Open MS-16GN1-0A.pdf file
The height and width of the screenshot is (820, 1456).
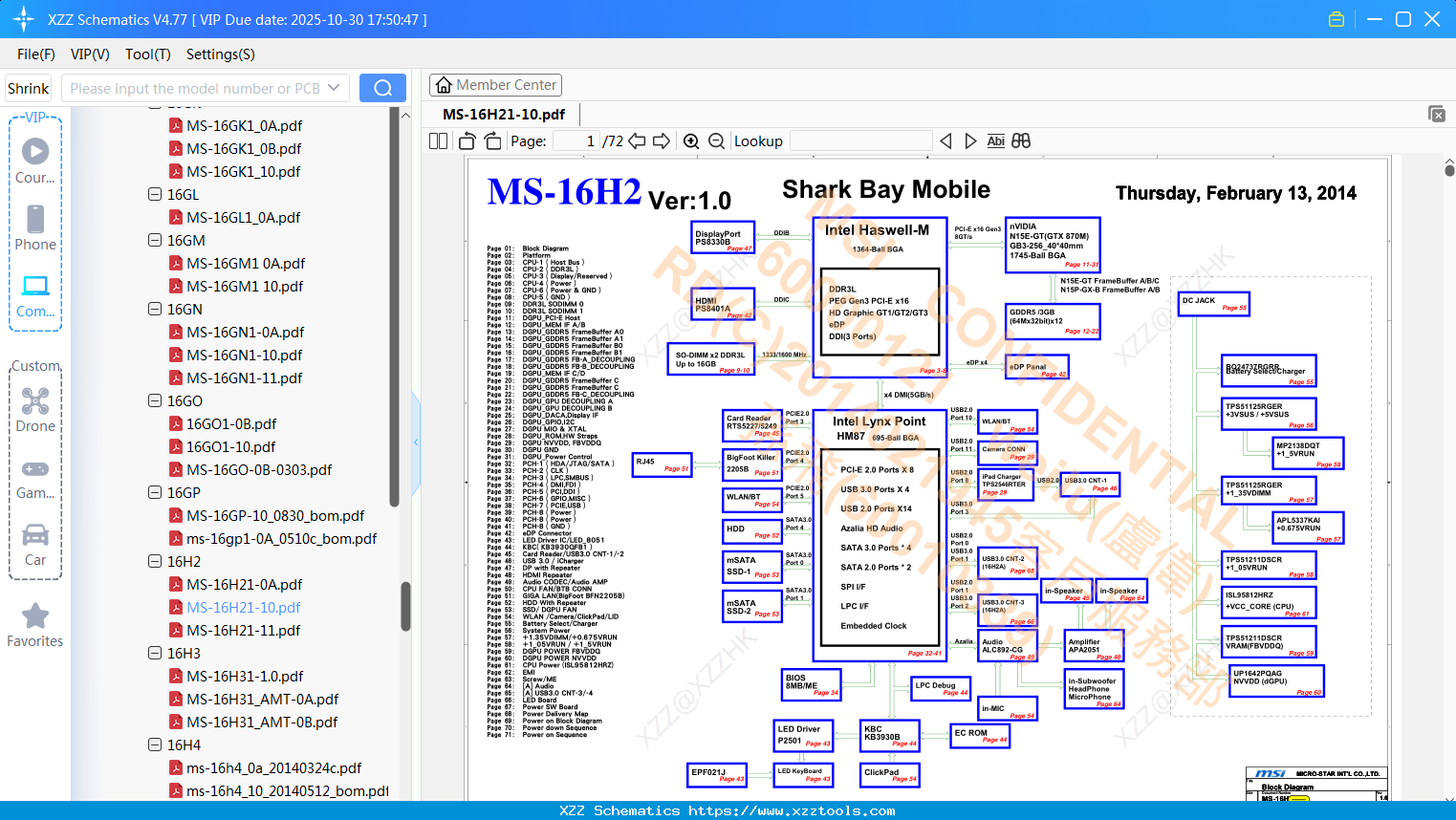coord(246,332)
